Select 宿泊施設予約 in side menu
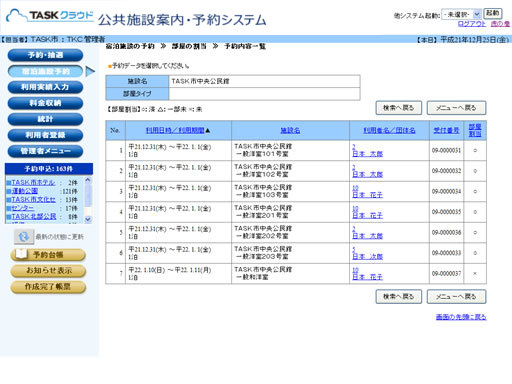This screenshot has height=384, width=512. (x=45, y=71)
